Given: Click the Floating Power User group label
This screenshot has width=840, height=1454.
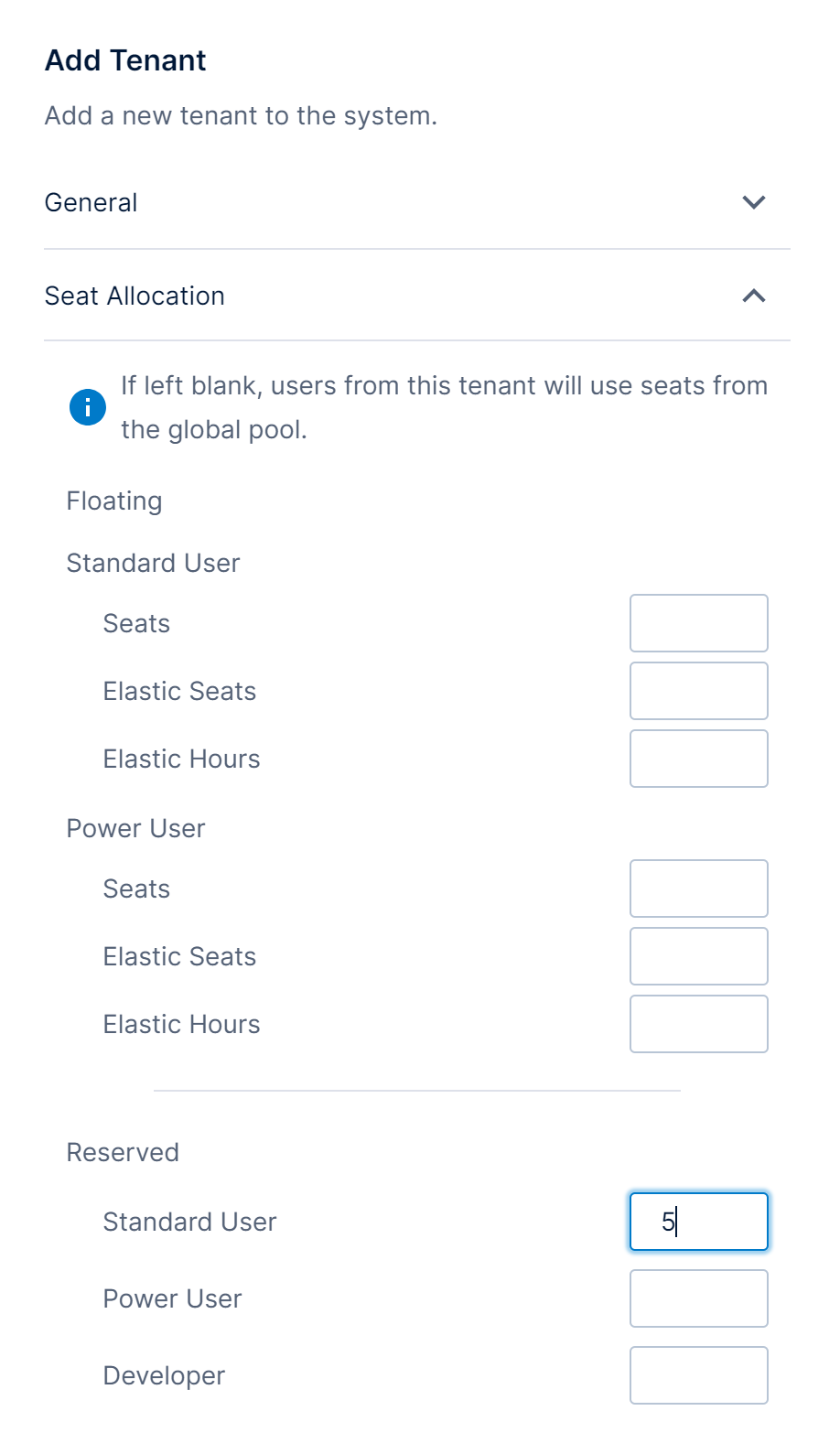Looking at the screenshot, I should tap(135, 828).
